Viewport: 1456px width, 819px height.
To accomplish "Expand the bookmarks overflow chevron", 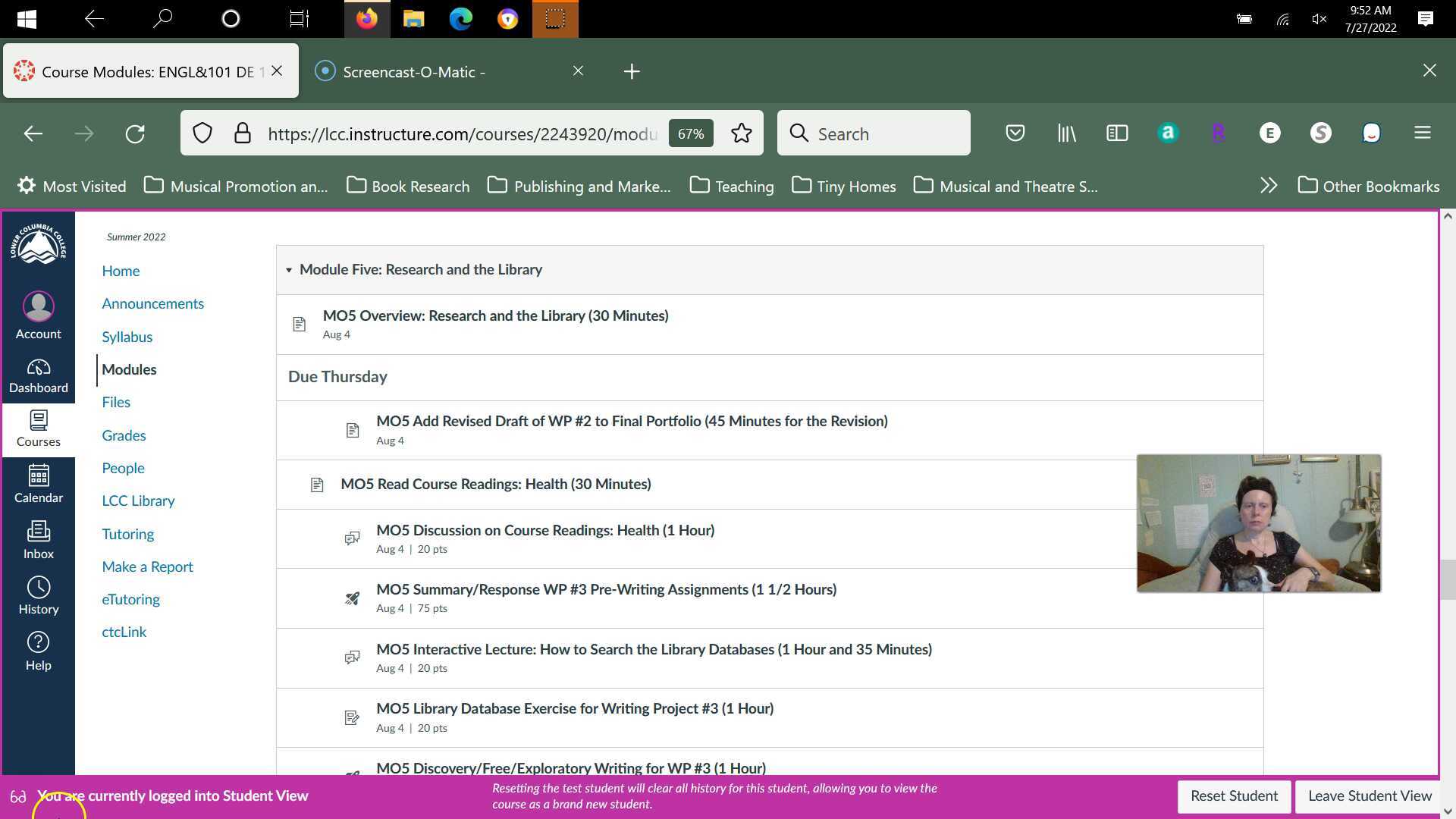I will pyautogui.click(x=1269, y=185).
